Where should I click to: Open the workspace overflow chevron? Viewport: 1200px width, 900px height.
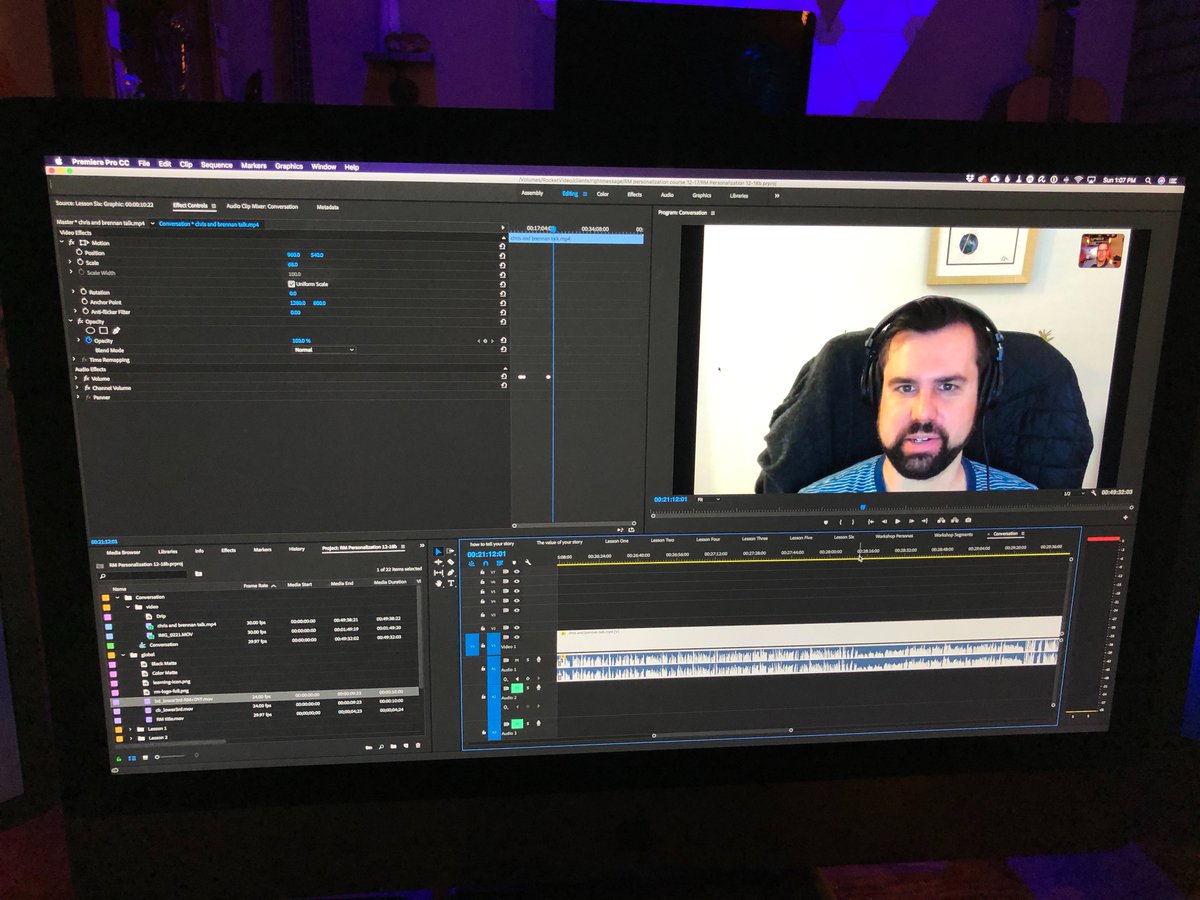pos(776,196)
